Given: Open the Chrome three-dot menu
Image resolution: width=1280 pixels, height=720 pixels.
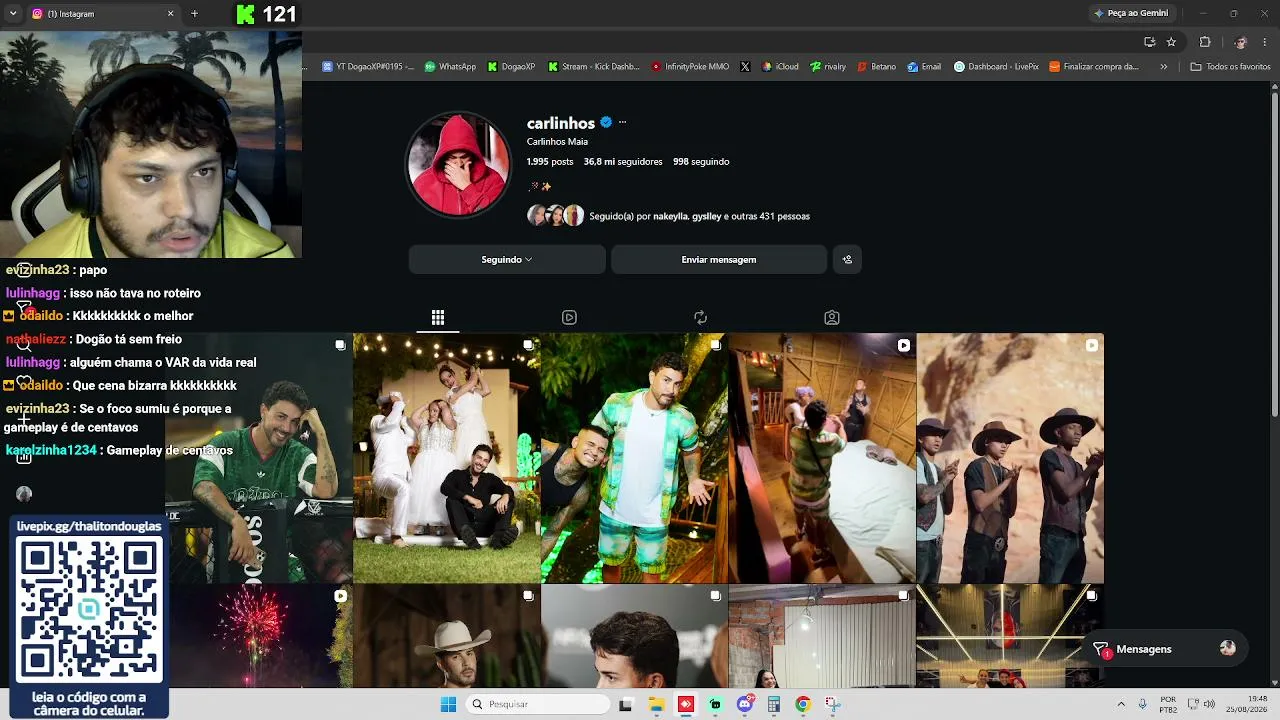Looking at the screenshot, I should pos(1265,42).
